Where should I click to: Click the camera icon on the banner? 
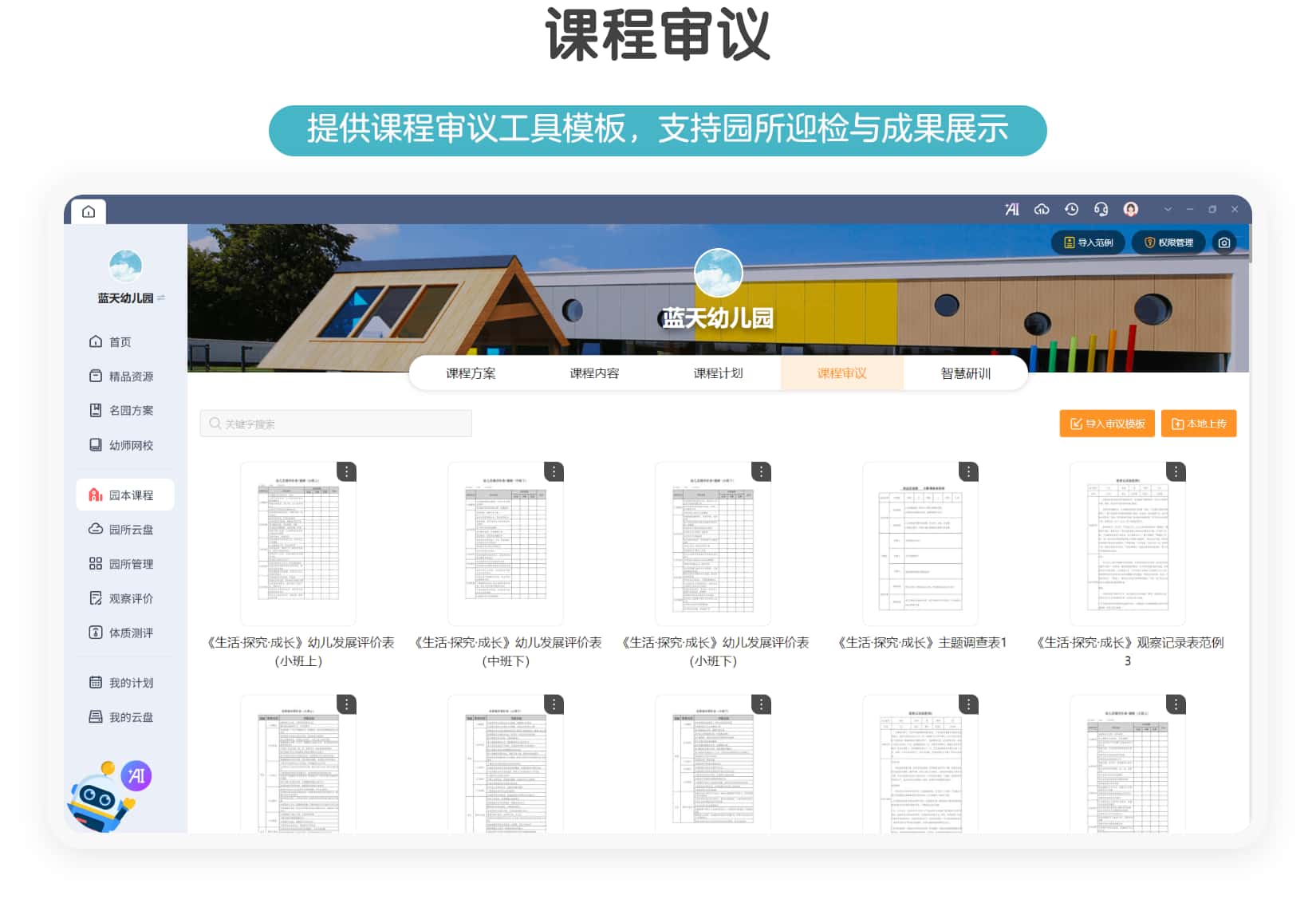point(1224,243)
